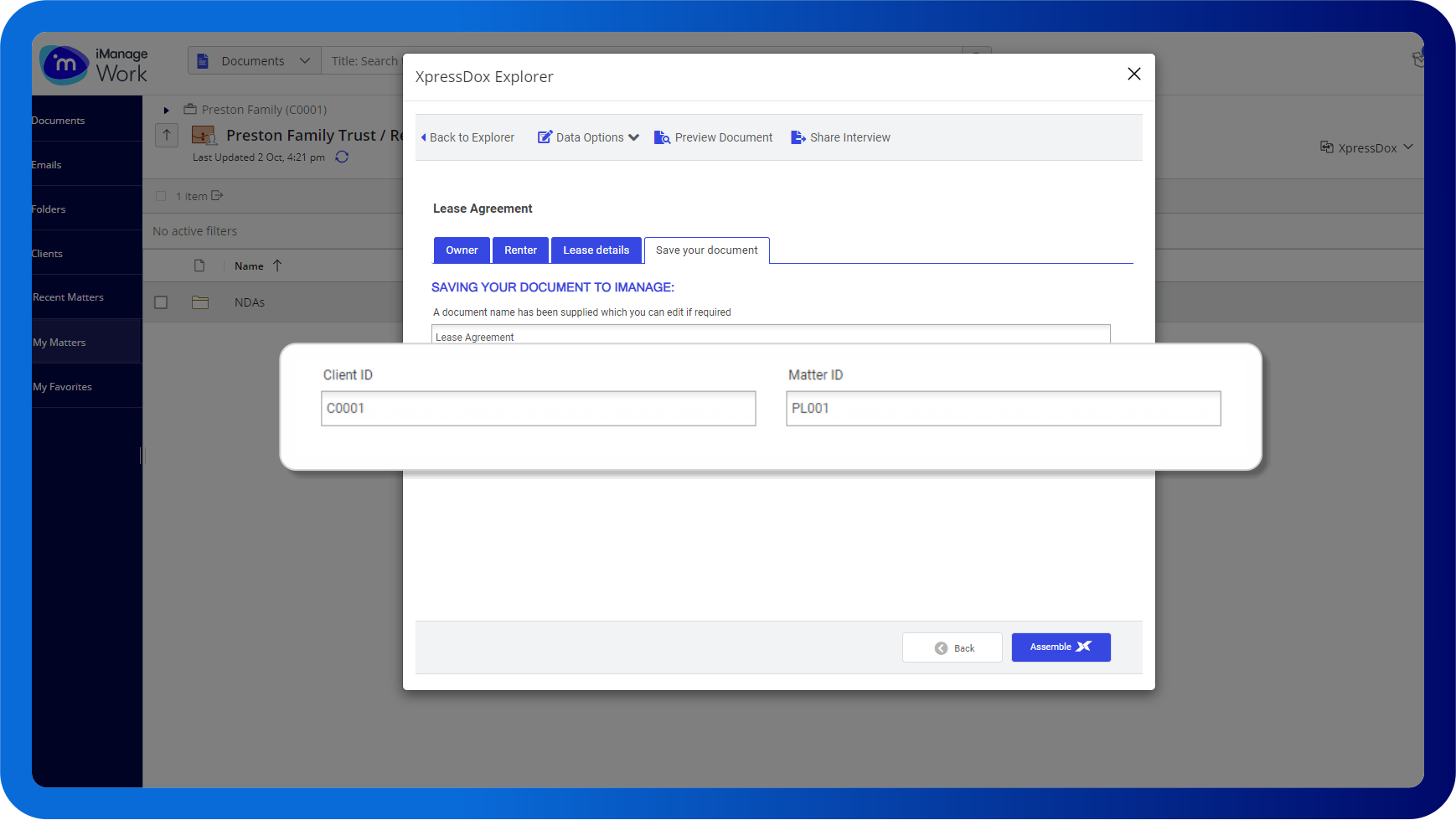1456x820 pixels.
Task: Click the Name column sort arrow
Action: [x=277, y=266]
